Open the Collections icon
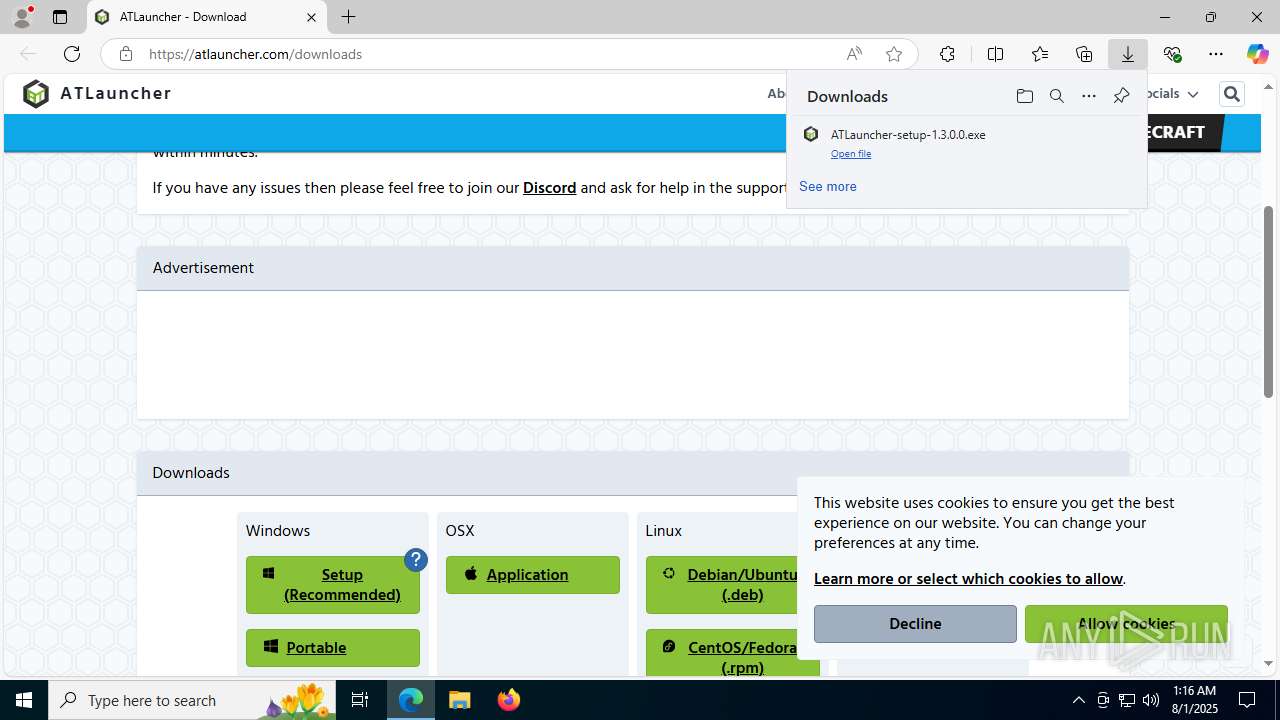 pos(1084,54)
